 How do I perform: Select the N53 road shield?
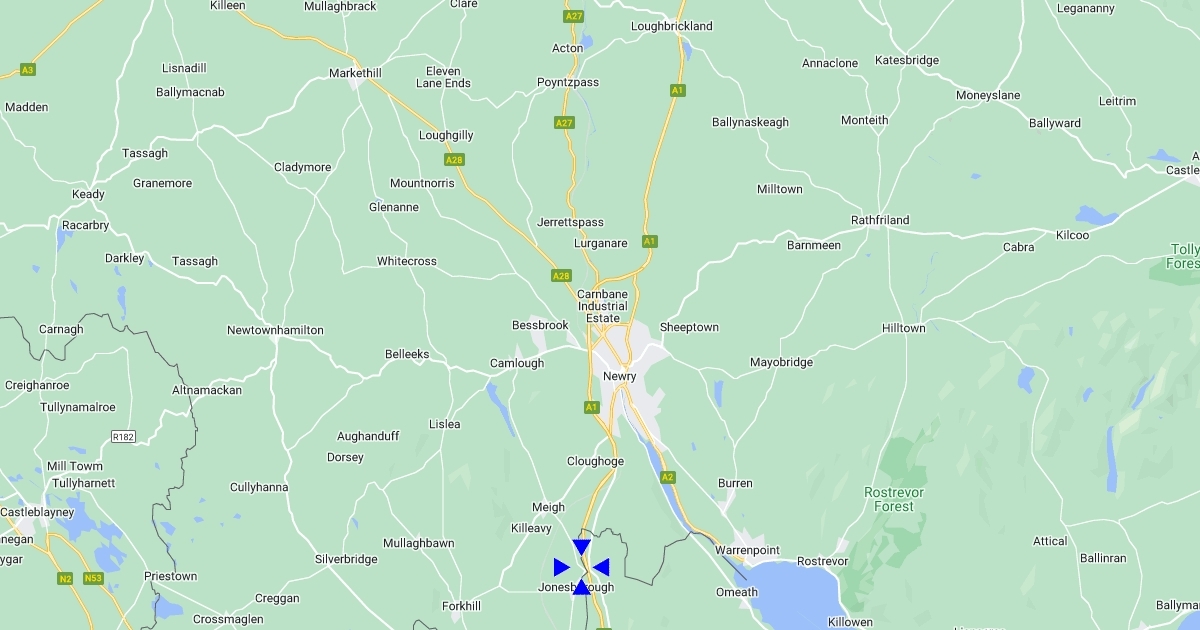click(x=95, y=578)
